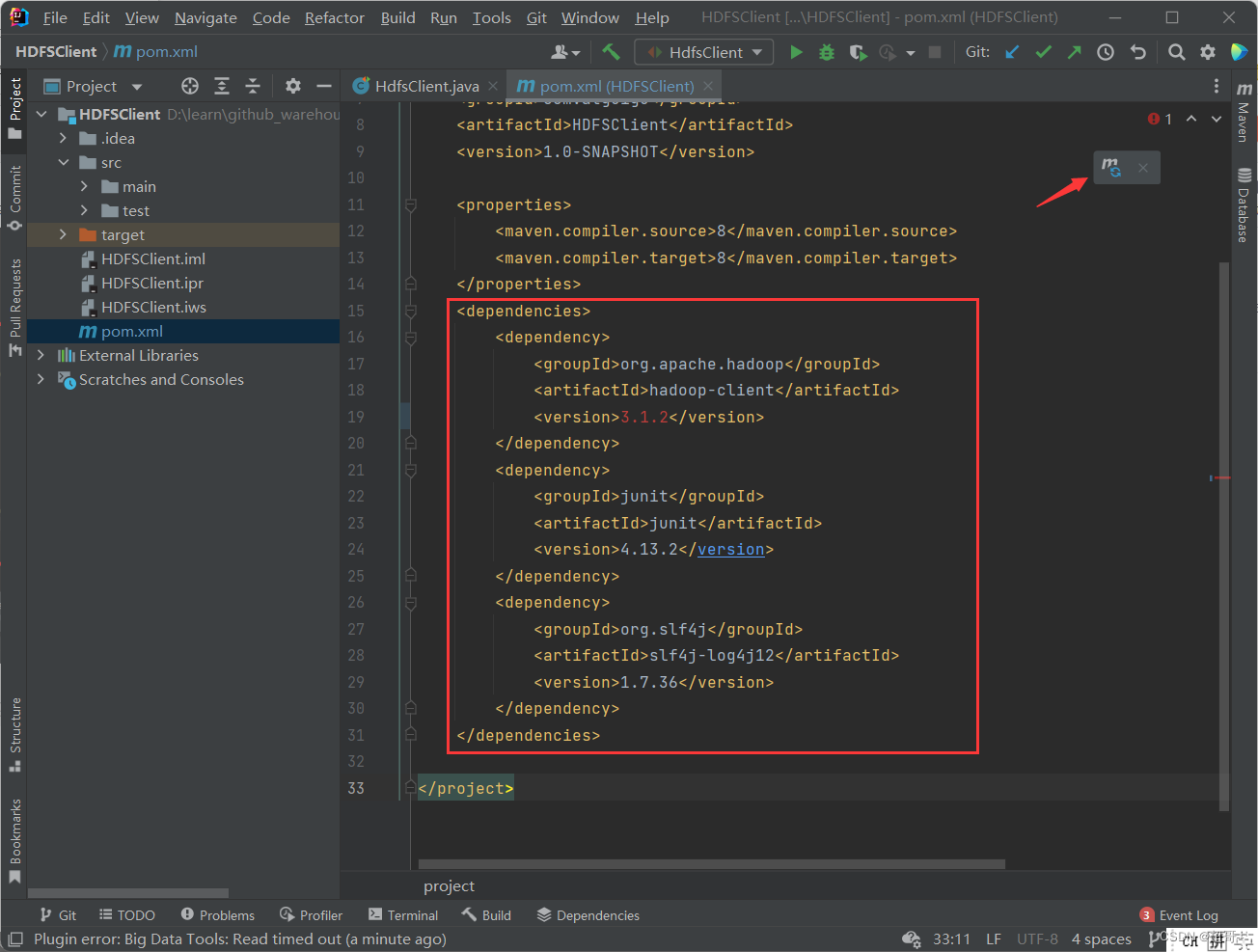The image size is (1258, 952).
Task: Open the Git menu
Action: pyautogui.click(x=536, y=17)
